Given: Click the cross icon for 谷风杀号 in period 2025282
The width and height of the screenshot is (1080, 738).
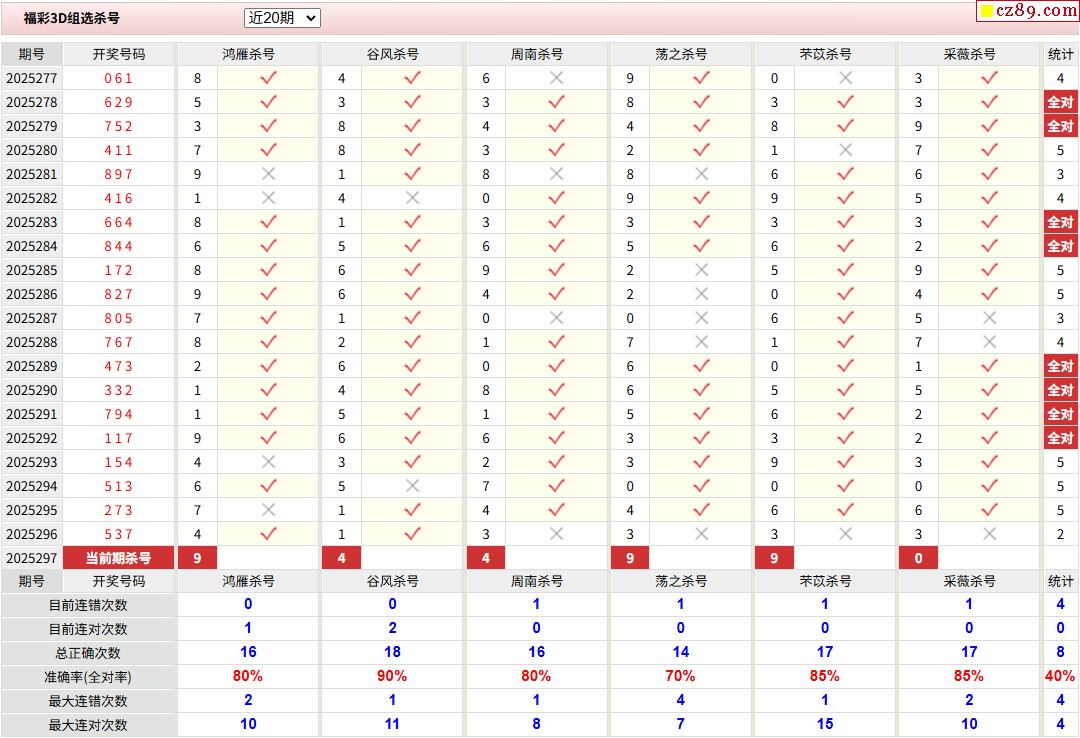Looking at the screenshot, I should [412, 198].
